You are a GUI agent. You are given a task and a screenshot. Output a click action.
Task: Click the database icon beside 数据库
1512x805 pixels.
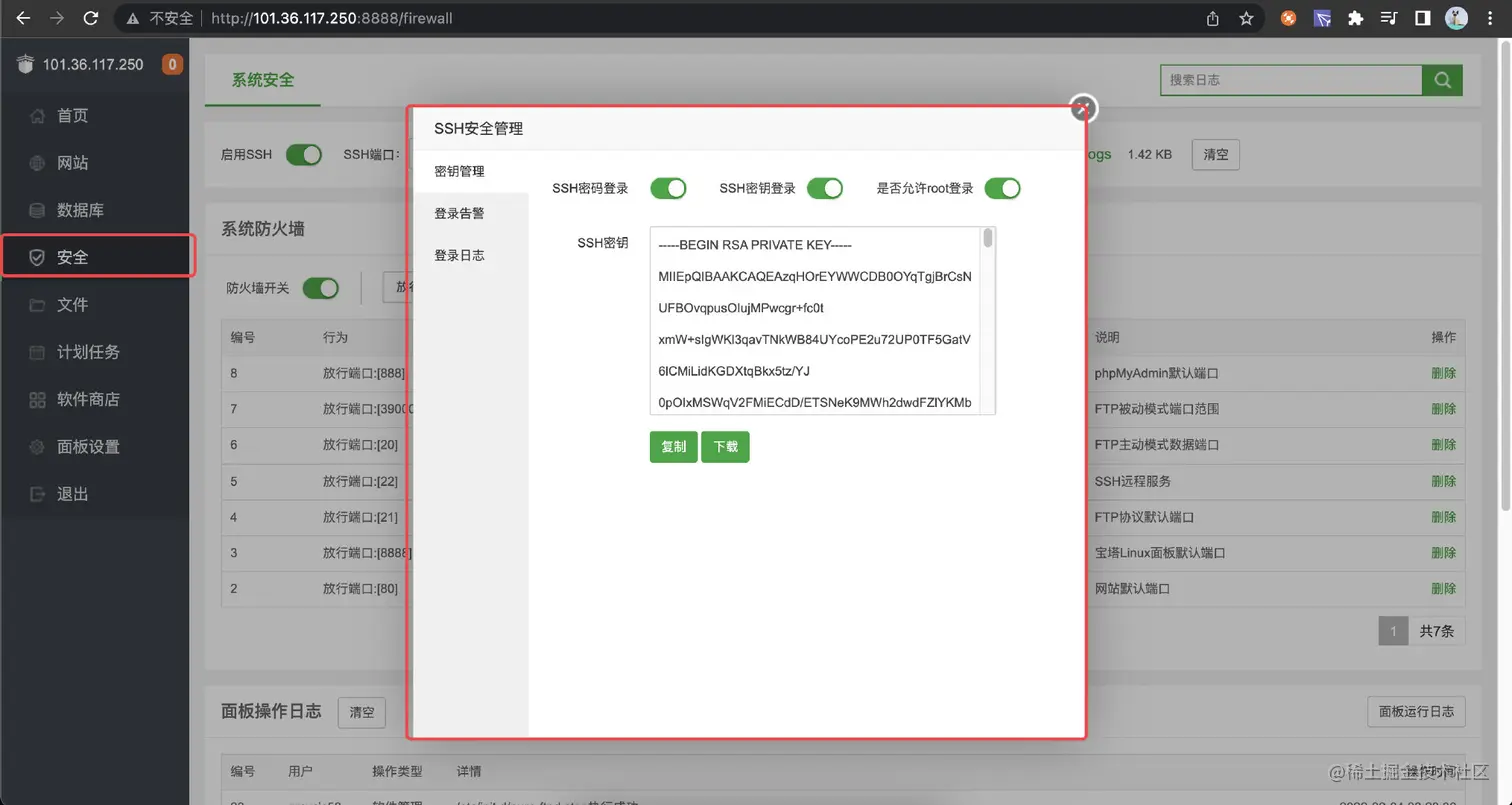coord(37,210)
